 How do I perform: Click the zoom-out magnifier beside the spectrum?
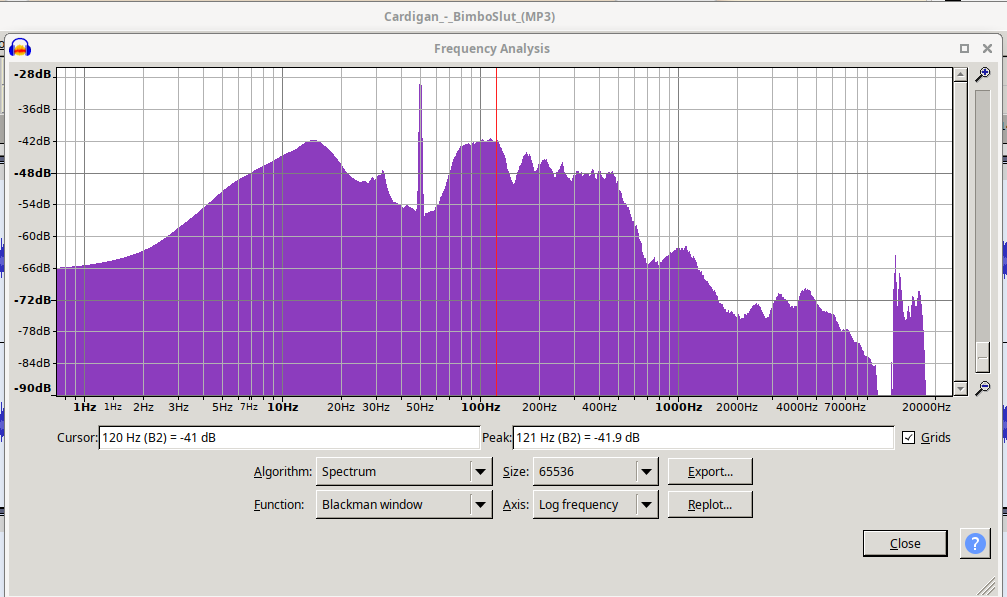[x=983, y=388]
